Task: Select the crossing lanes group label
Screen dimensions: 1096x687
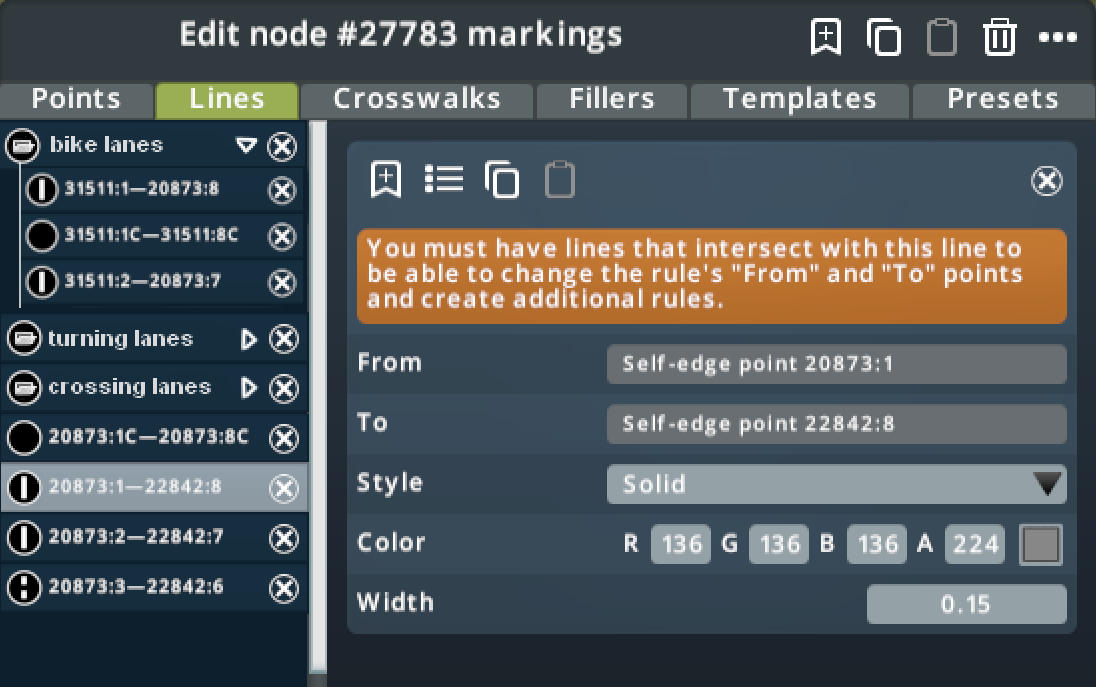Action: [x=129, y=387]
